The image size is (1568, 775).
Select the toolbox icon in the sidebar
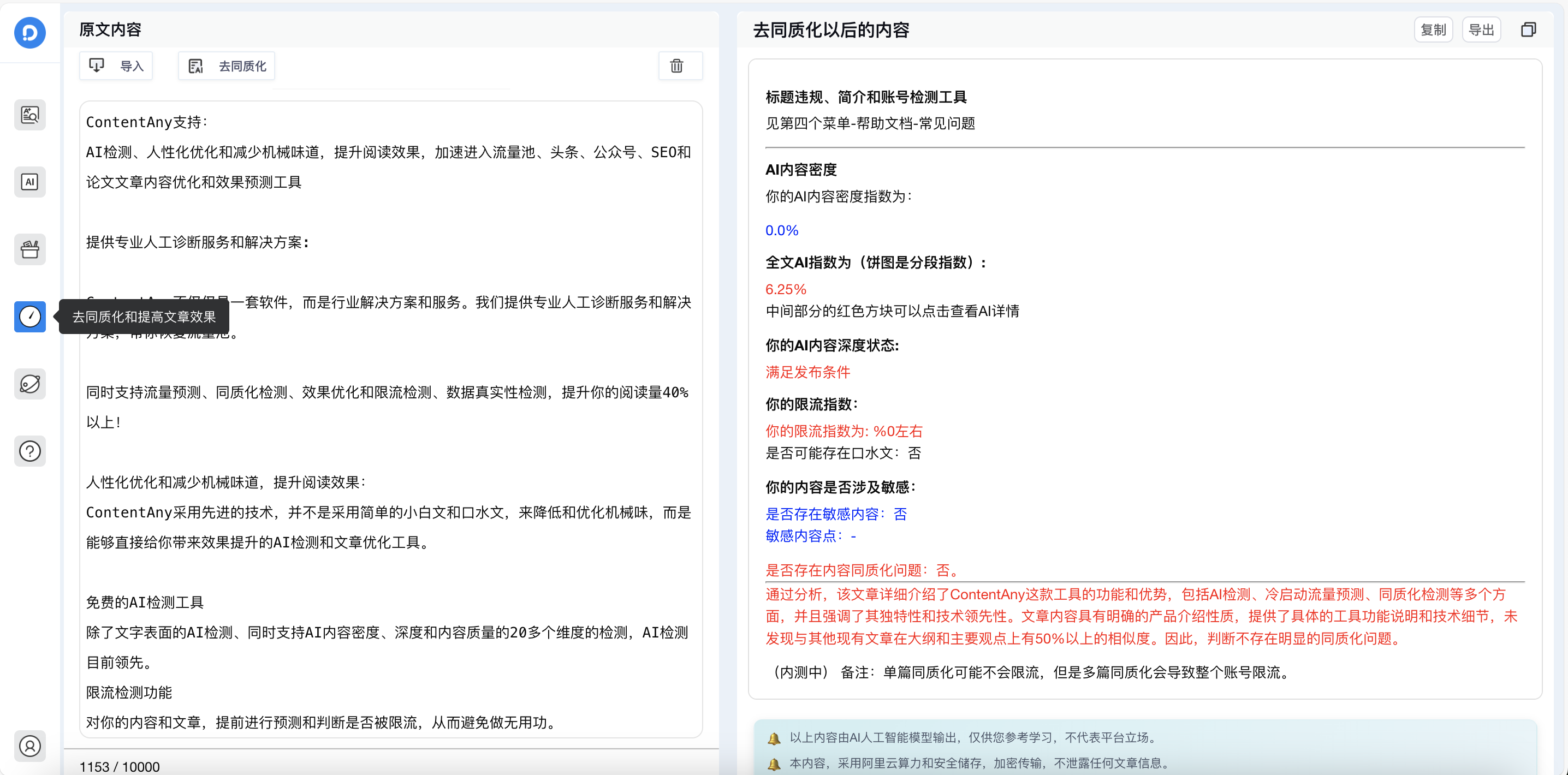point(30,249)
